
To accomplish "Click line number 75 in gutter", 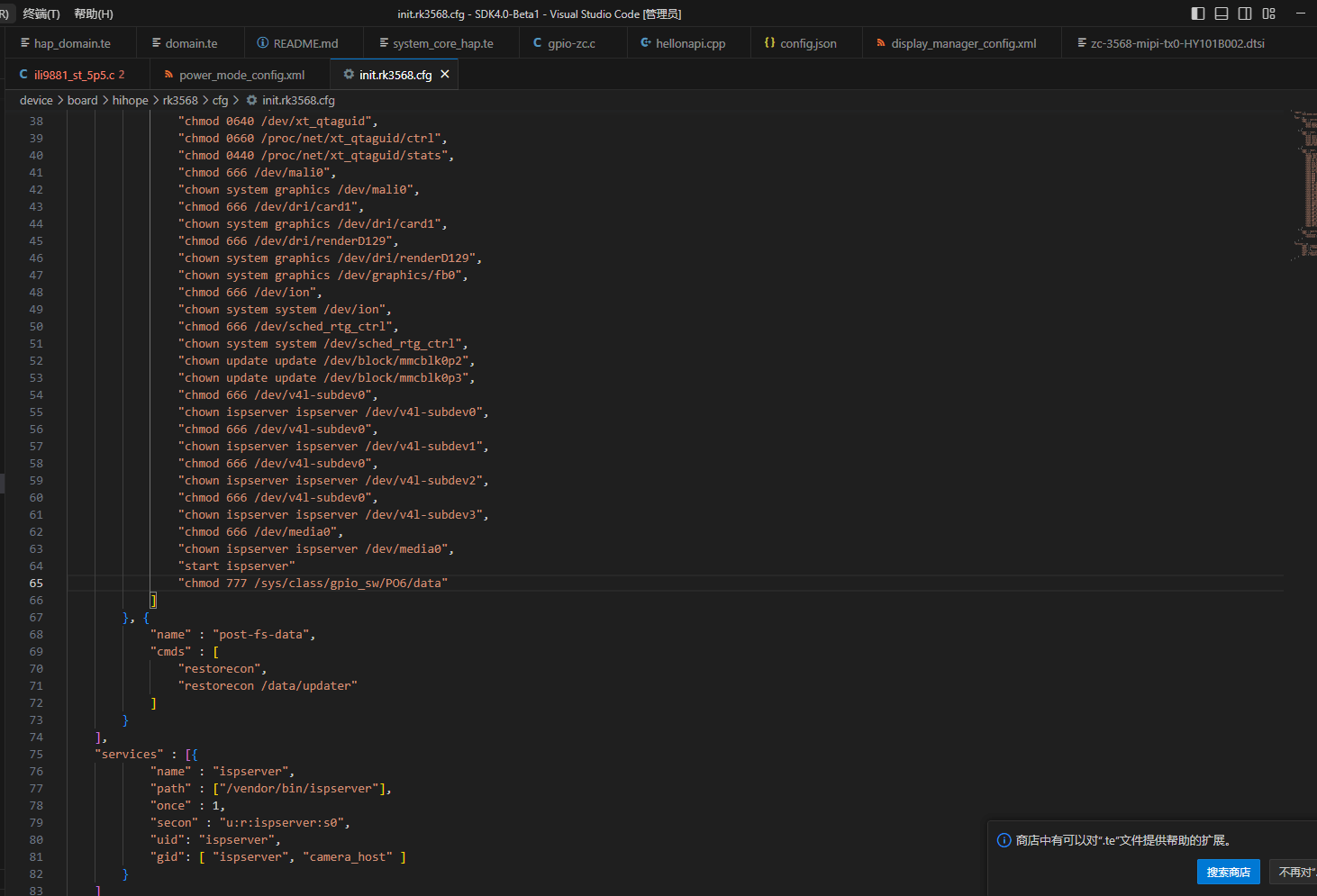I will click(36, 754).
